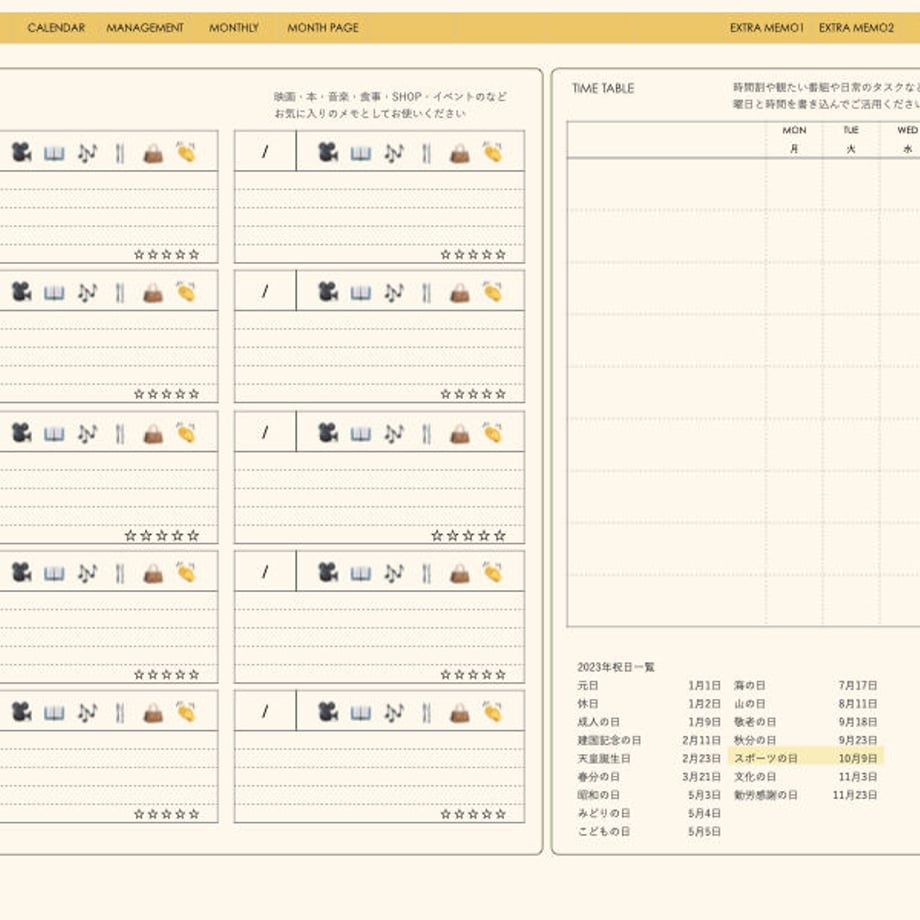The image size is (920, 920).
Task: Select music note icon in top right memo card
Action: (394, 153)
